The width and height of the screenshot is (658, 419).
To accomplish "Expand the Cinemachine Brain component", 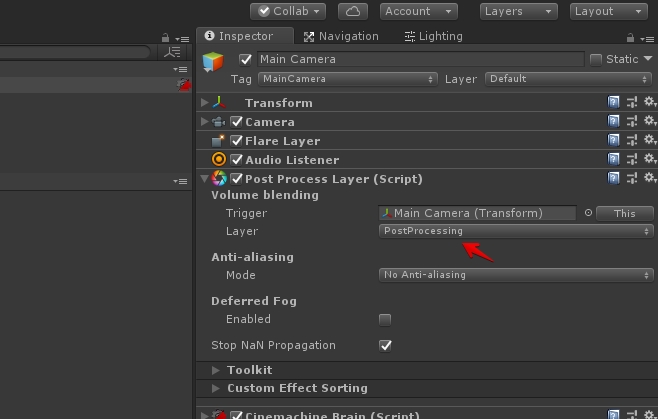I will tap(204, 415).
